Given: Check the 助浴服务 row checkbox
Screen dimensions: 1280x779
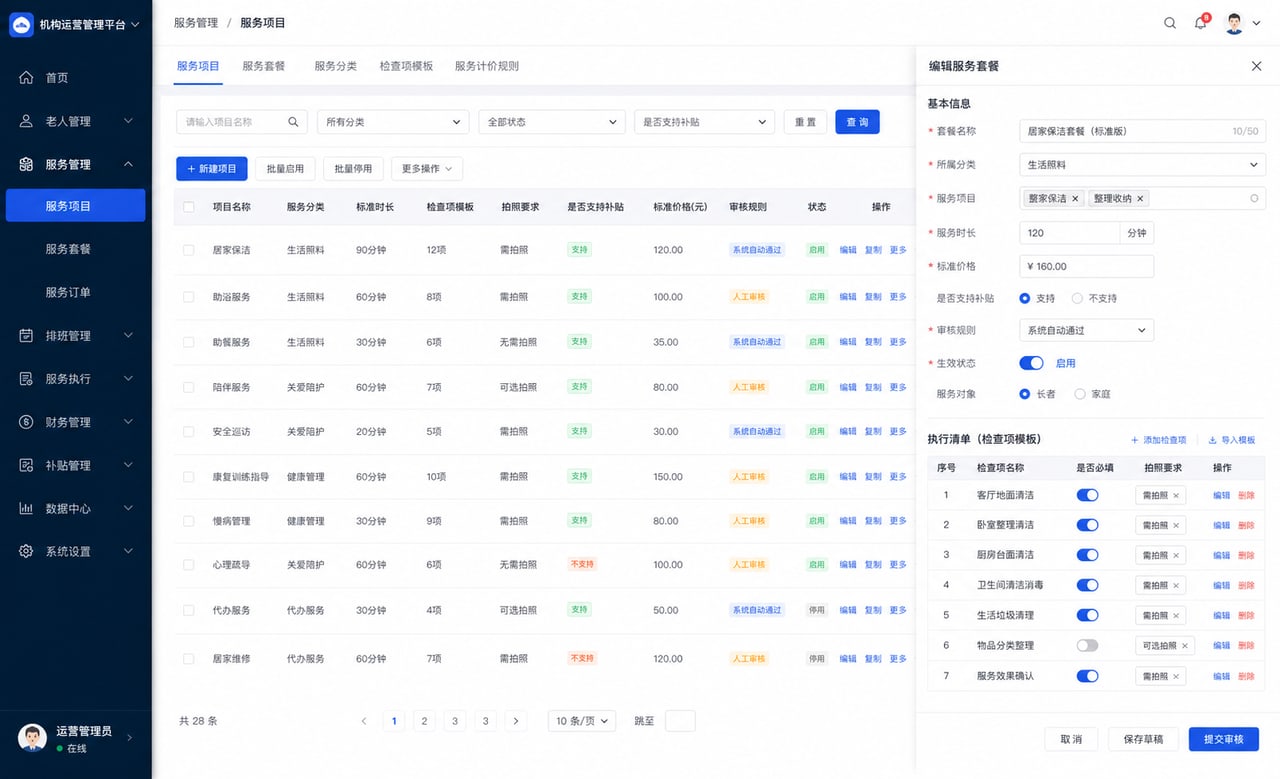Looking at the screenshot, I should pos(189,297).
